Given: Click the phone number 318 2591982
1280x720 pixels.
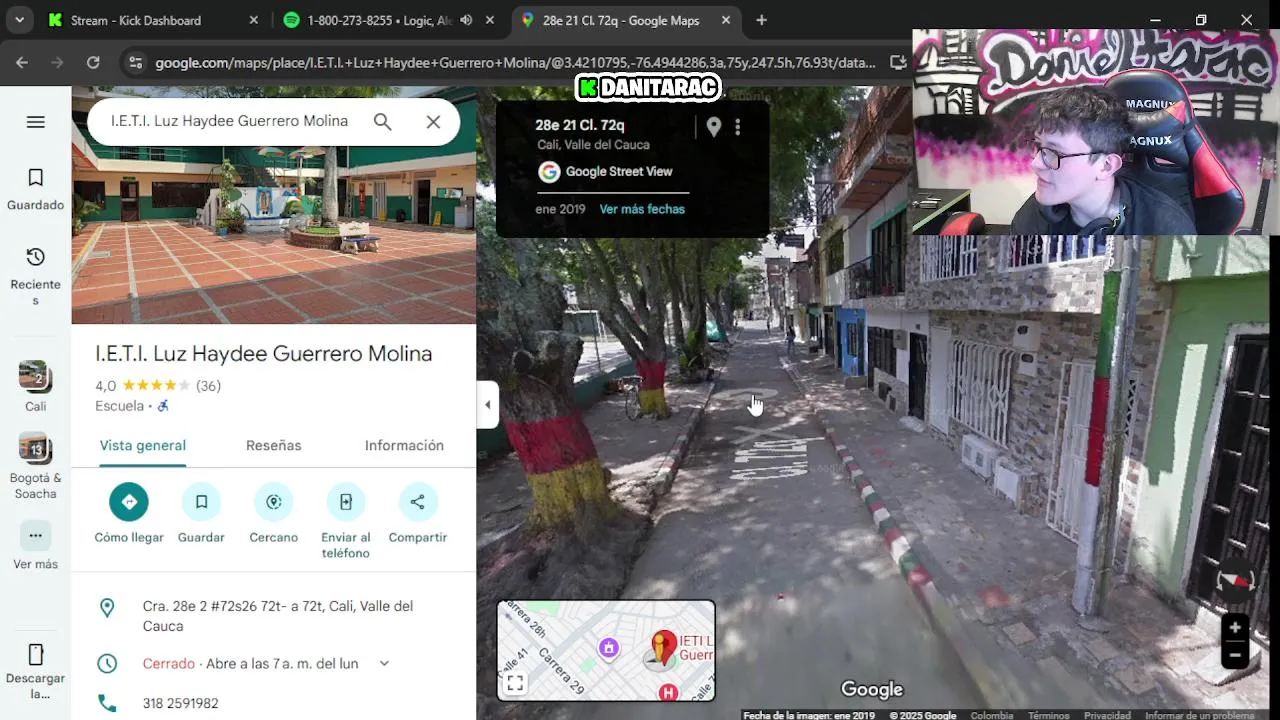Looking at the screenshot, I should 180,703.
